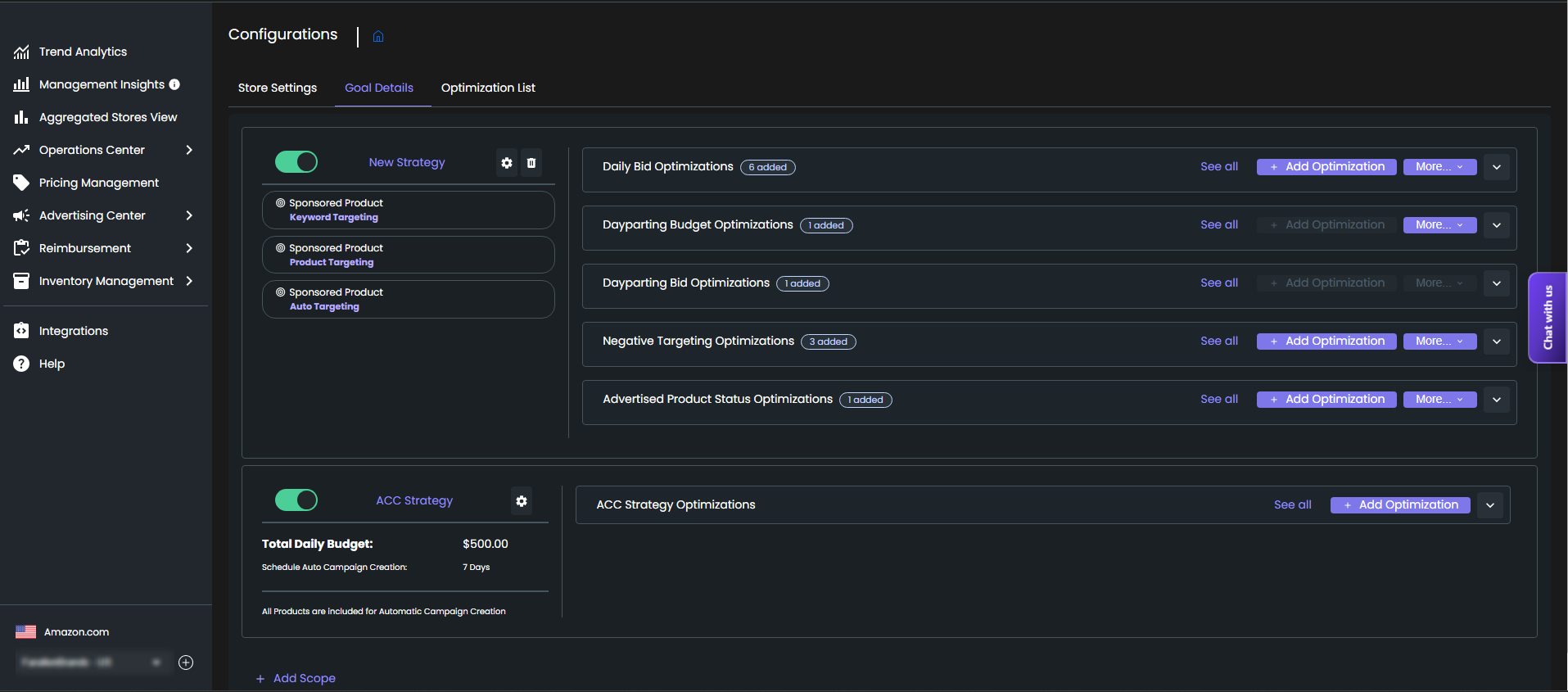Expand the Daily Bid Optimizations row

[x=1497, y=167]
